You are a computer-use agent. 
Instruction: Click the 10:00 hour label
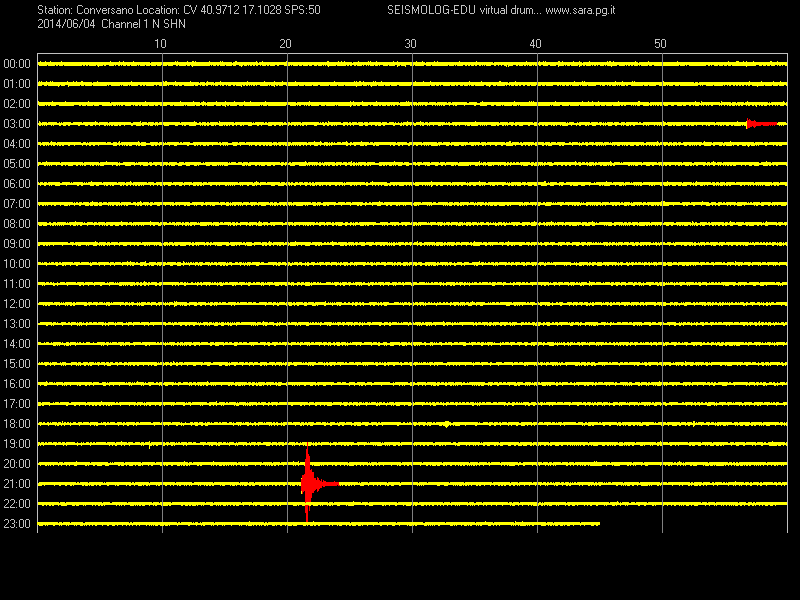[17, 264]
